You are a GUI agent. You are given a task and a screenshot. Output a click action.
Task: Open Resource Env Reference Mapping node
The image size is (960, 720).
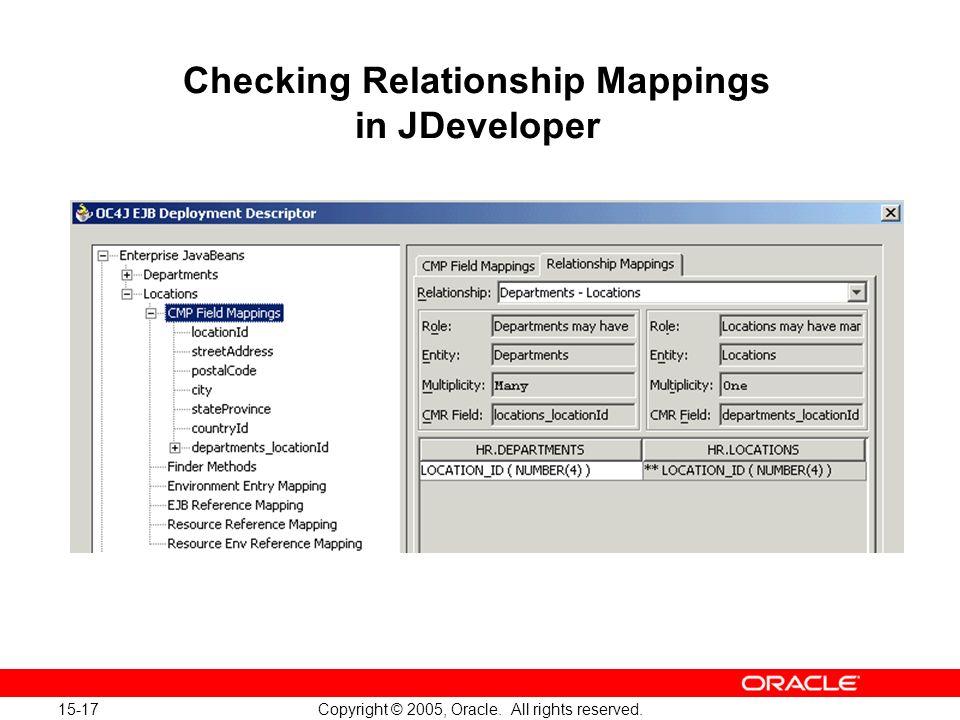264,544
